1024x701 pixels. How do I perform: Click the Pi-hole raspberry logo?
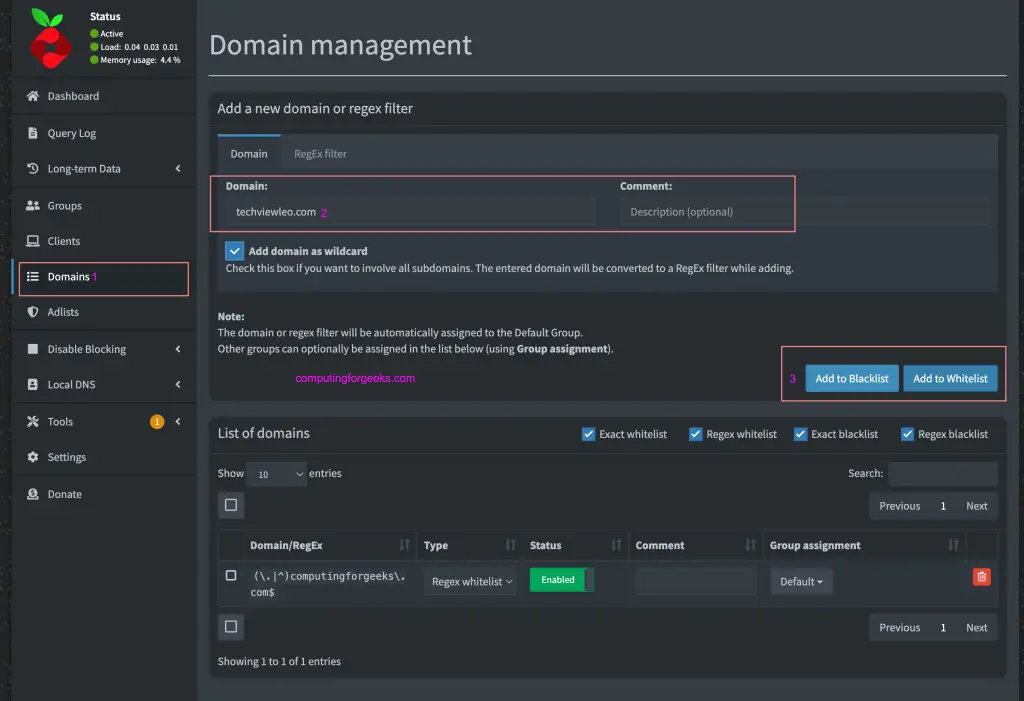[50, 39]
